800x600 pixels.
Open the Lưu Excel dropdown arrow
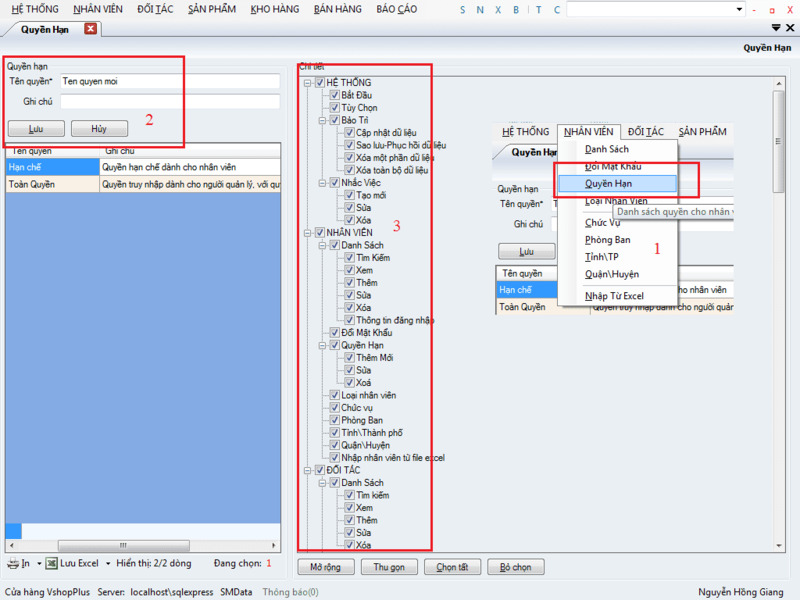(x=108, y=563)
